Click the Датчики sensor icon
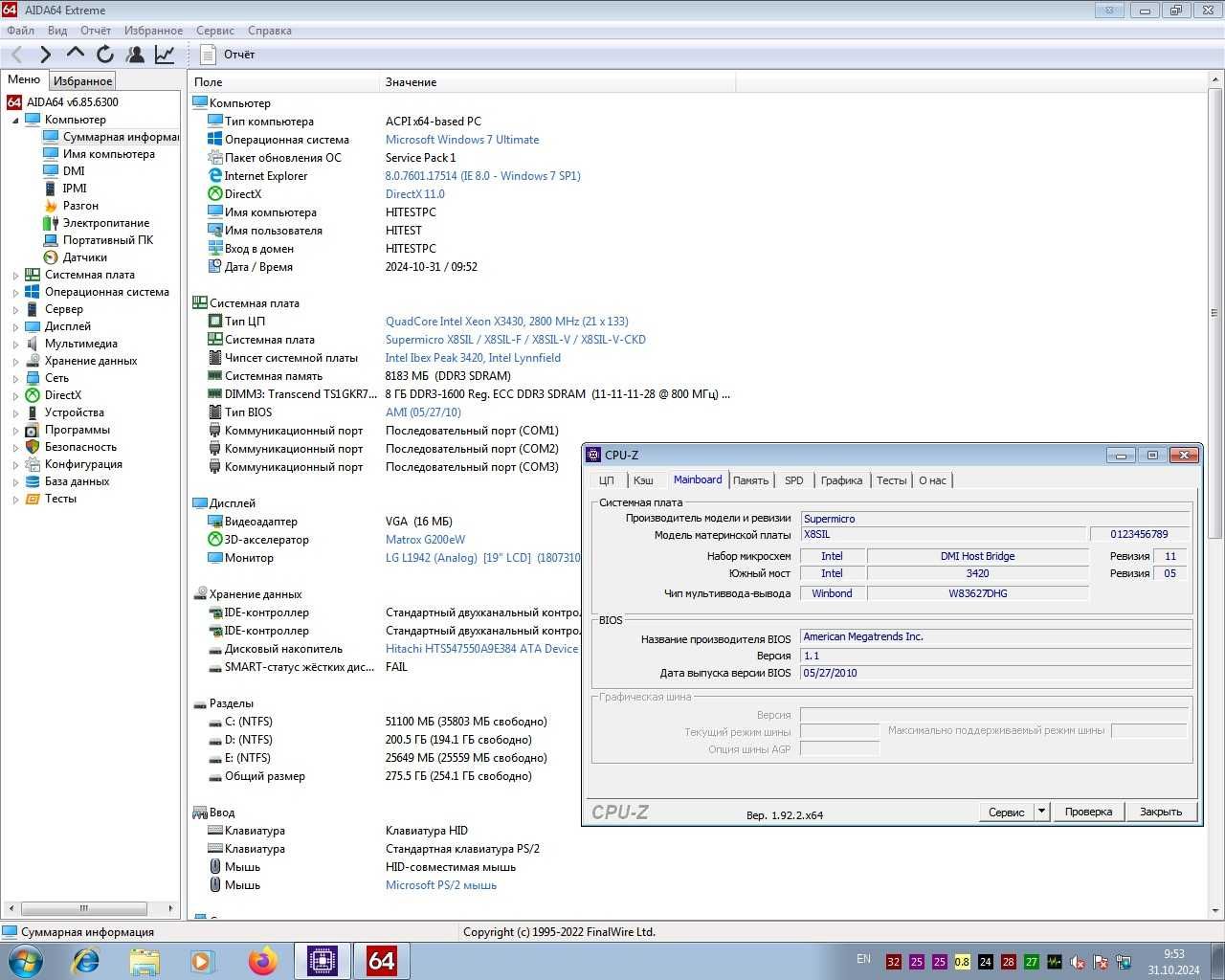The width and height of the screenshot is (1225, 980). tap(51, 257)
